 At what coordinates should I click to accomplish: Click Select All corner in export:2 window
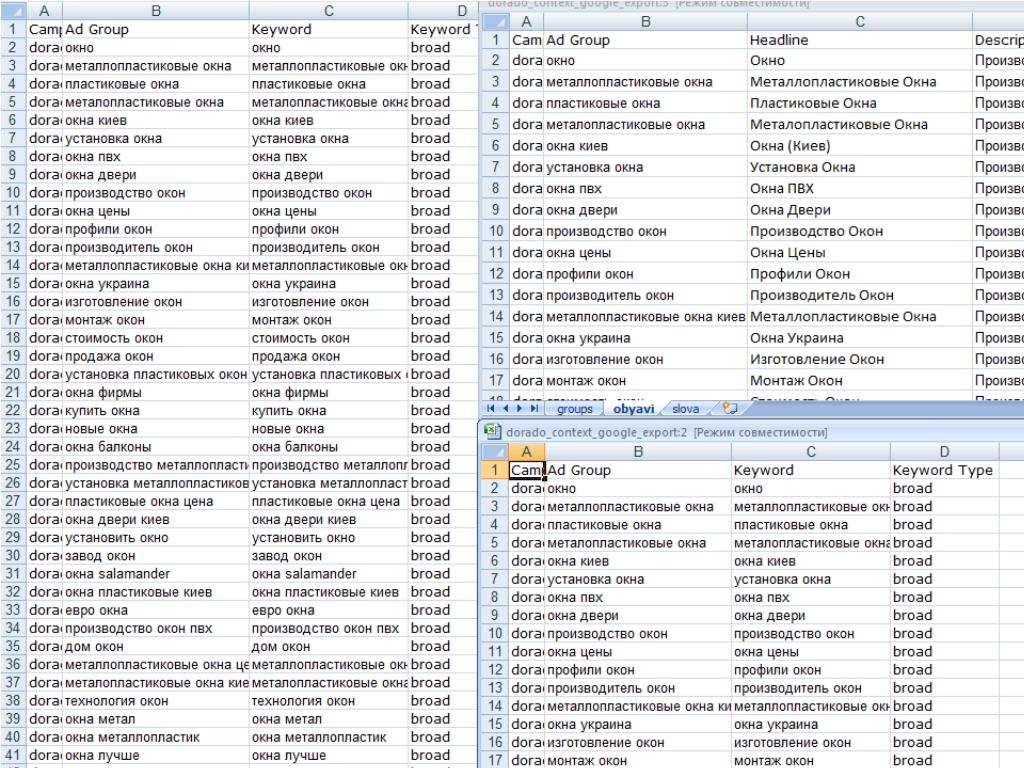point(494,451)
